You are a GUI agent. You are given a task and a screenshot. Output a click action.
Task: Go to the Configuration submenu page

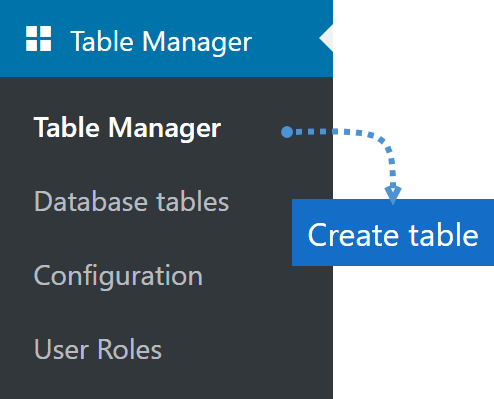118,276
